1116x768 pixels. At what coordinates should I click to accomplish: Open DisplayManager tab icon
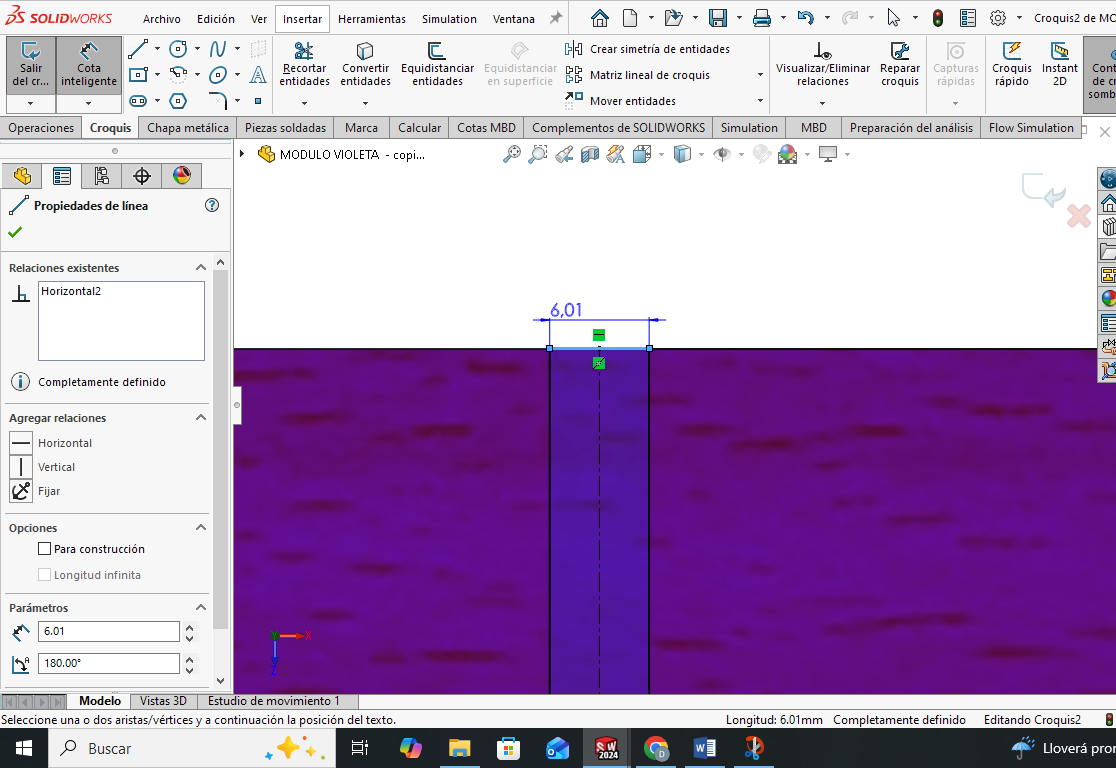(x=181, y=176)
